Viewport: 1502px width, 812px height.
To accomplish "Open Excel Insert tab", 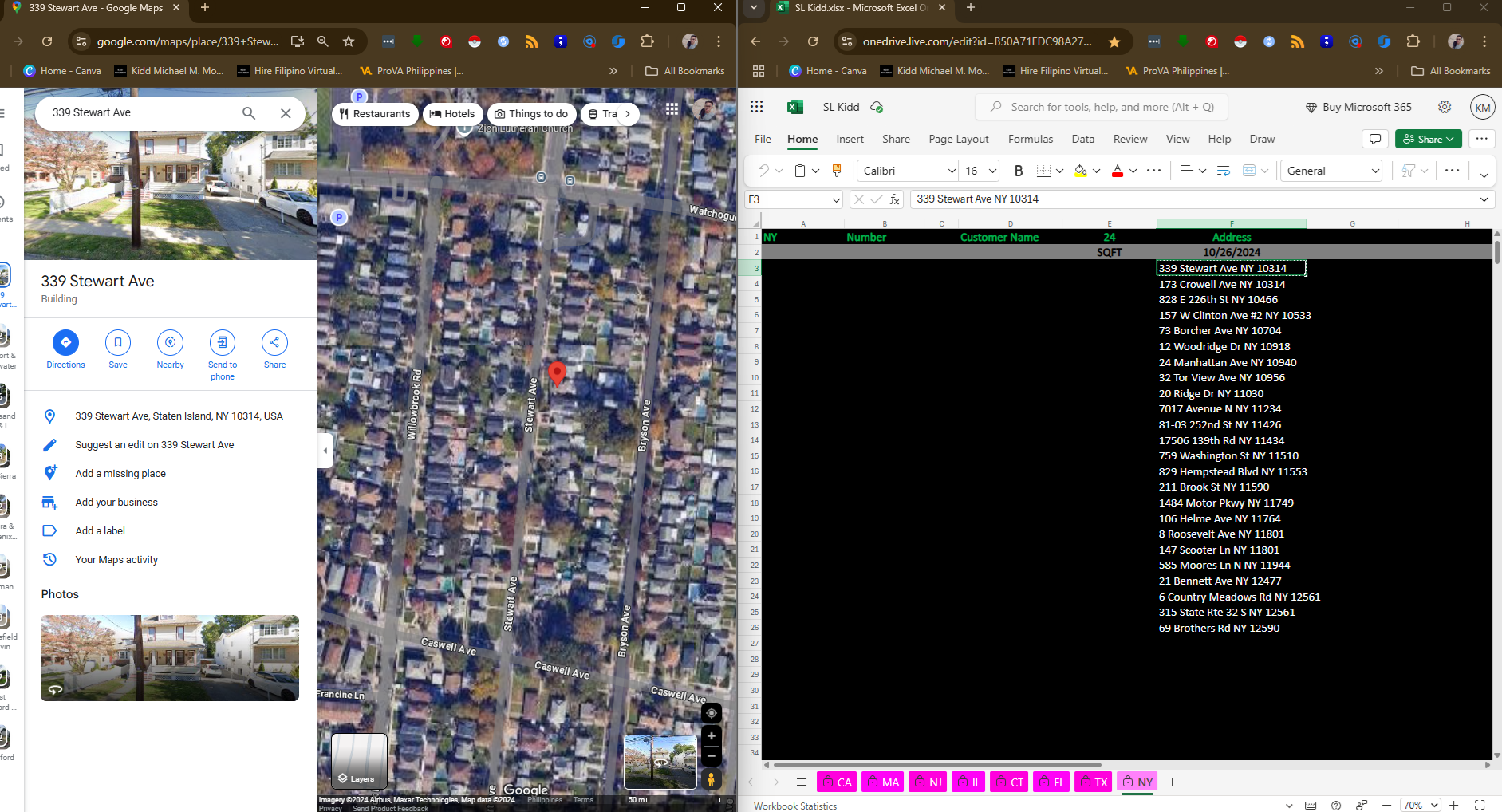I will pos(850,139).
